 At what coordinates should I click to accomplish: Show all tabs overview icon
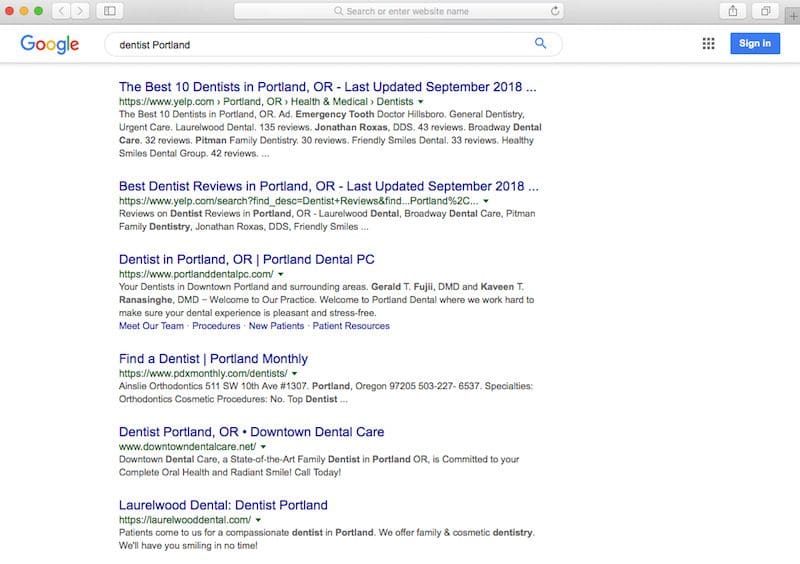pyautogui.click(x=765, y=11)
